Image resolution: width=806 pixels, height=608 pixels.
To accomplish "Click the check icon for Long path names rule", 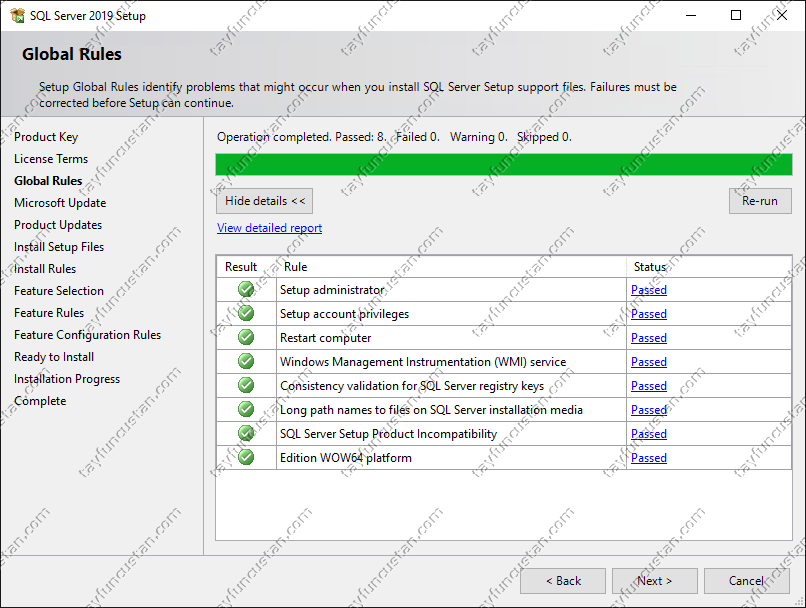I will tap(246, 409).
